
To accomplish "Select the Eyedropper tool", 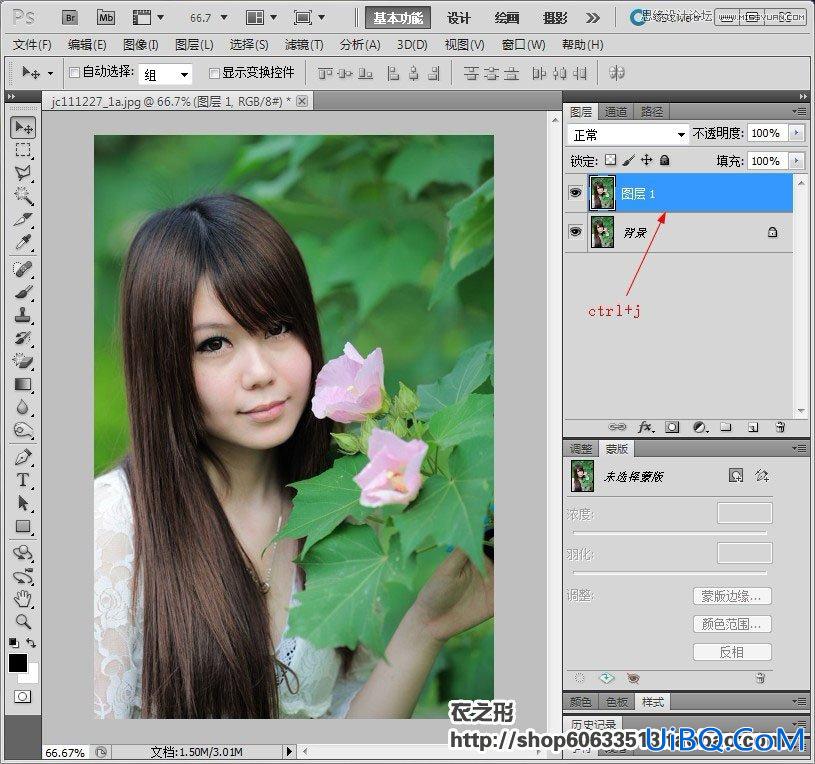I will tap(22, 242).
